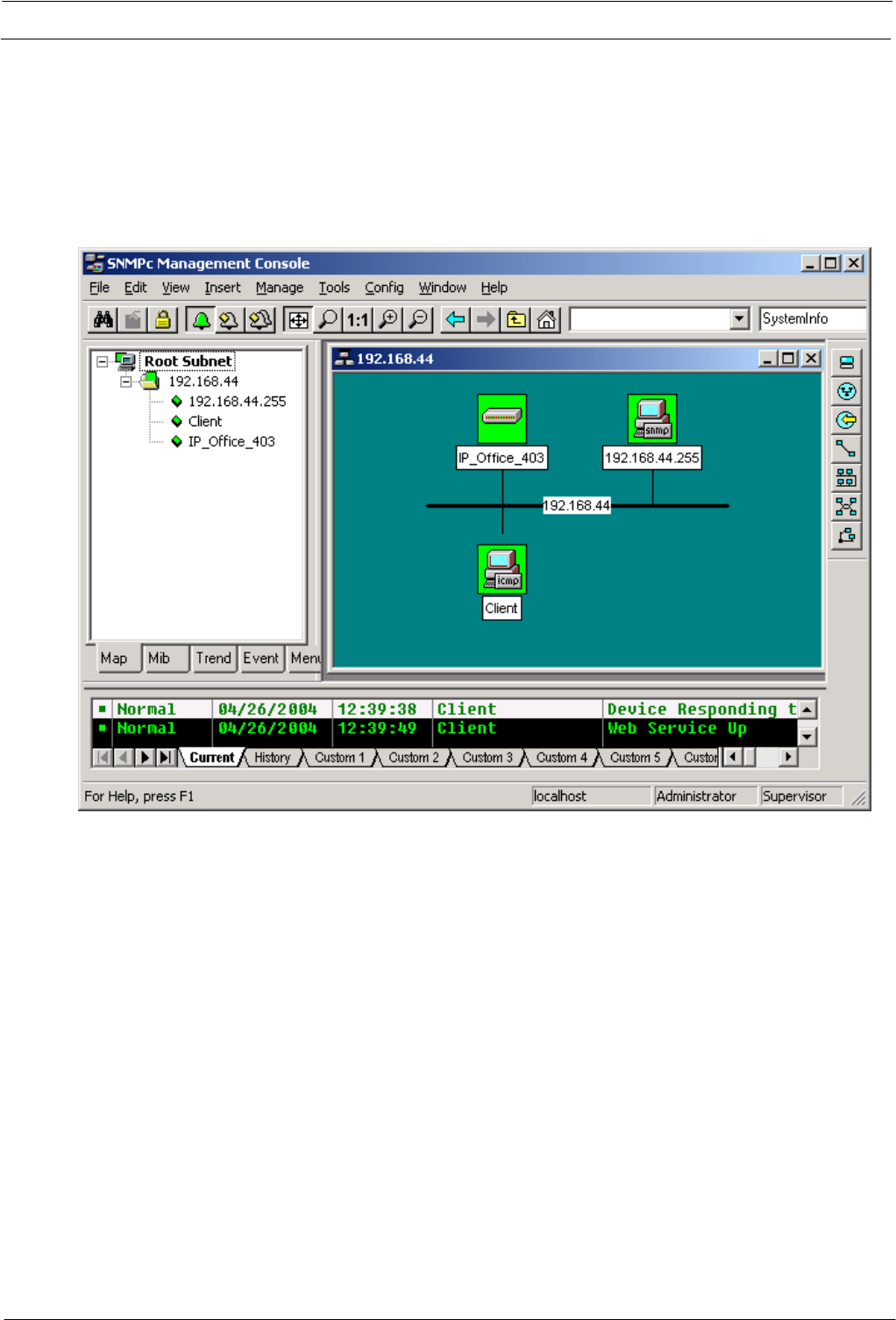896x1320 pixels.
Task: Click the zoom in magnifier icon
Action: (x=388, y=320)
